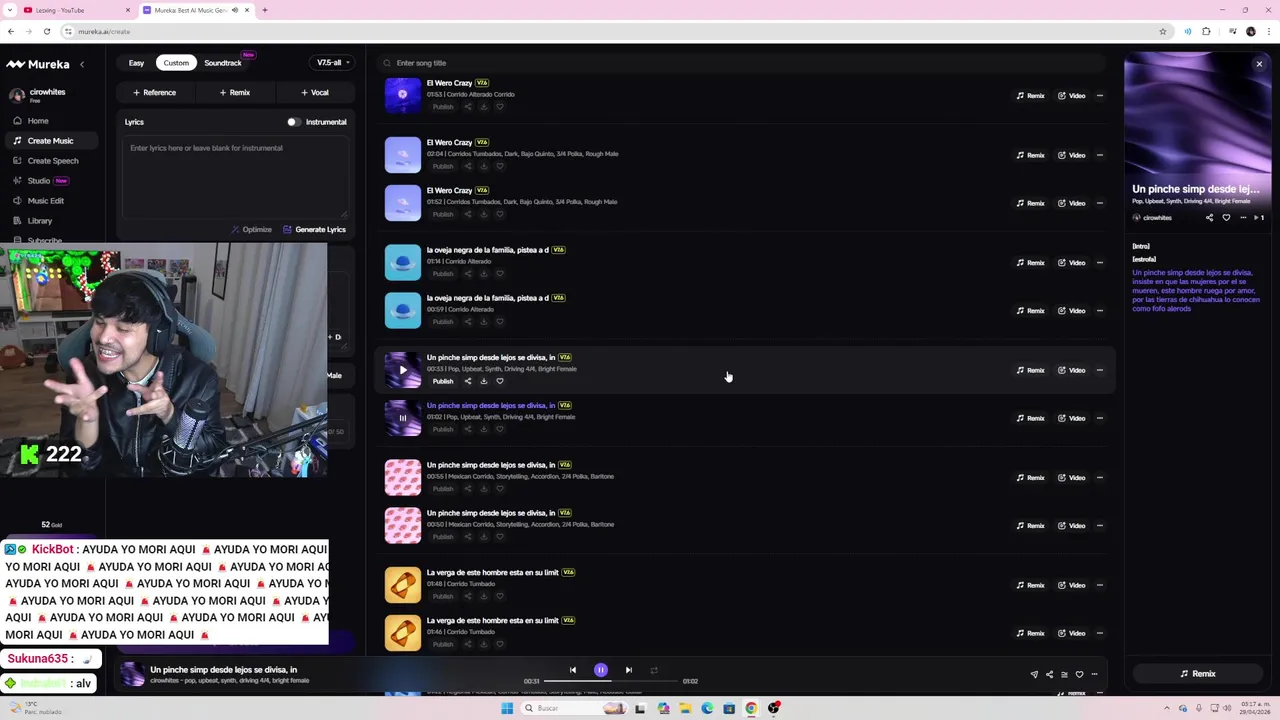Viewport: 1280px width, 720px height.
Task: Like the 01:53 El Wero Crazy track
Action: coord(500,107)
